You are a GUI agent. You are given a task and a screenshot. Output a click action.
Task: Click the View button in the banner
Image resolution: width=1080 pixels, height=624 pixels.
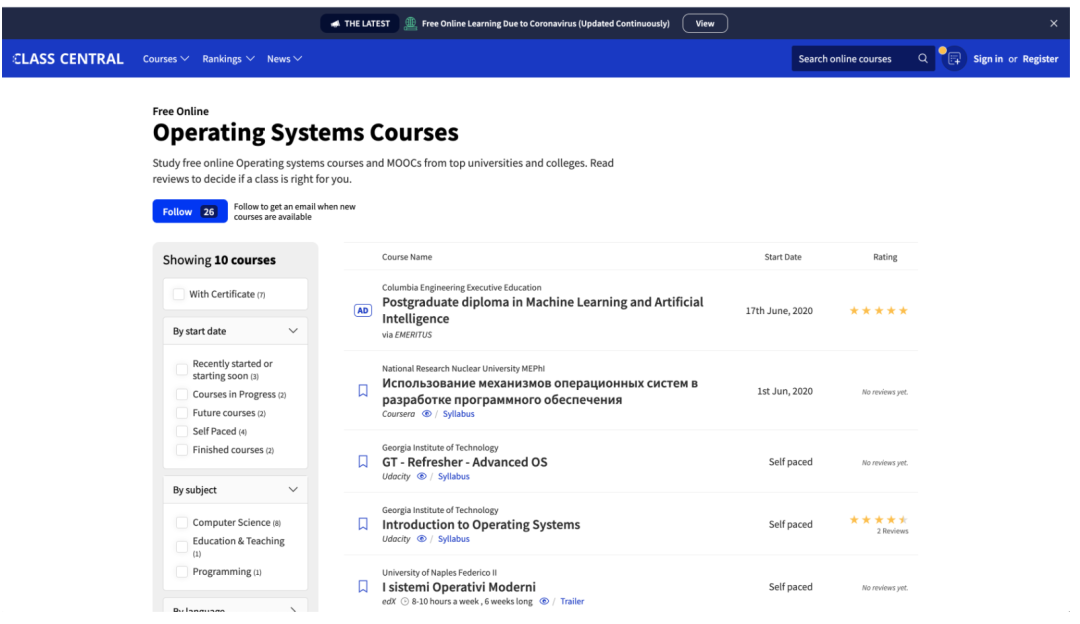coord(705,23)
